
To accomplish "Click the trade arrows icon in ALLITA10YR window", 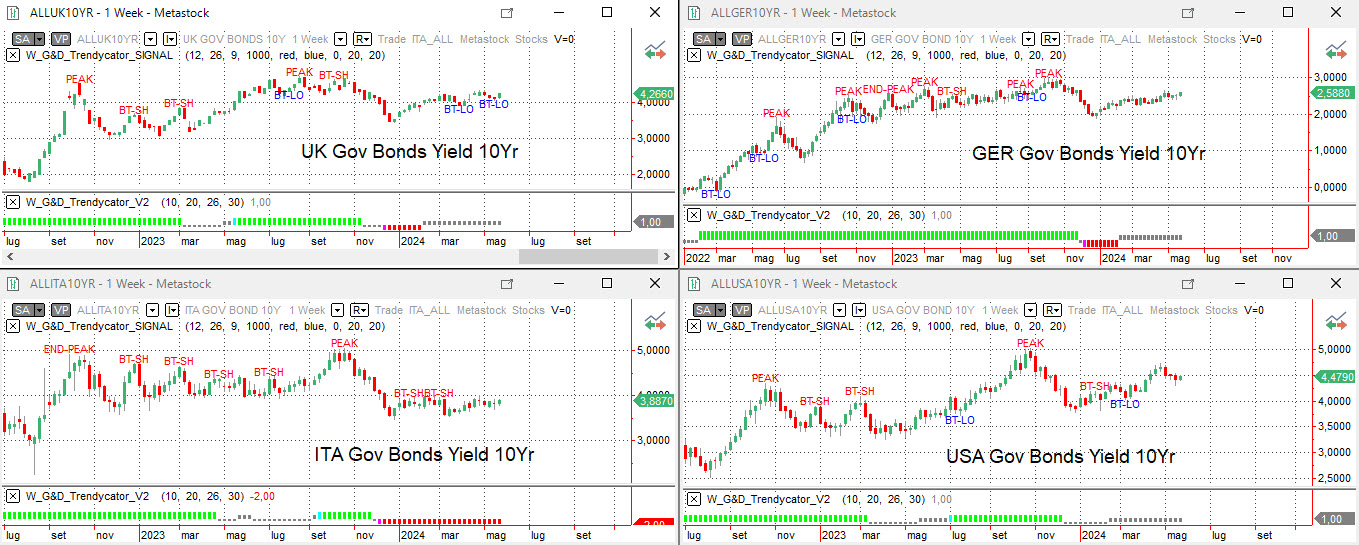I will (656, 321).
